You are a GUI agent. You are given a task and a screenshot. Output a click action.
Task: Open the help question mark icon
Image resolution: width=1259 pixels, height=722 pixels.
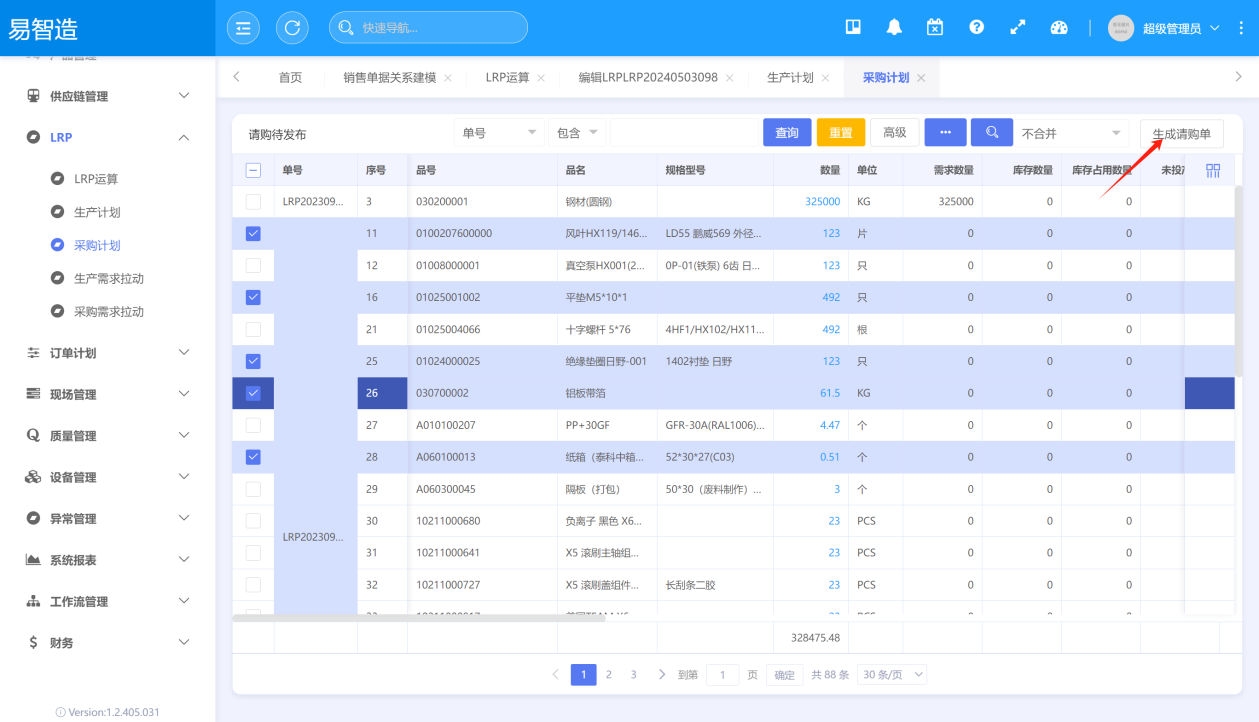[976, 28]
